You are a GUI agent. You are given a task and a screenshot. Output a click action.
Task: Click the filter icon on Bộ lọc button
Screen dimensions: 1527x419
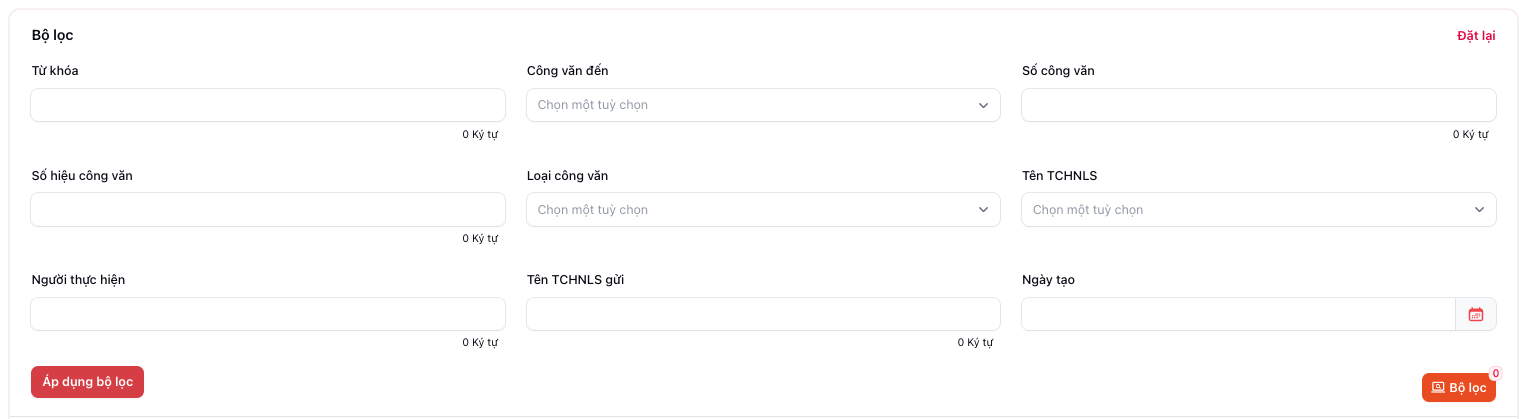[1438, 388]
